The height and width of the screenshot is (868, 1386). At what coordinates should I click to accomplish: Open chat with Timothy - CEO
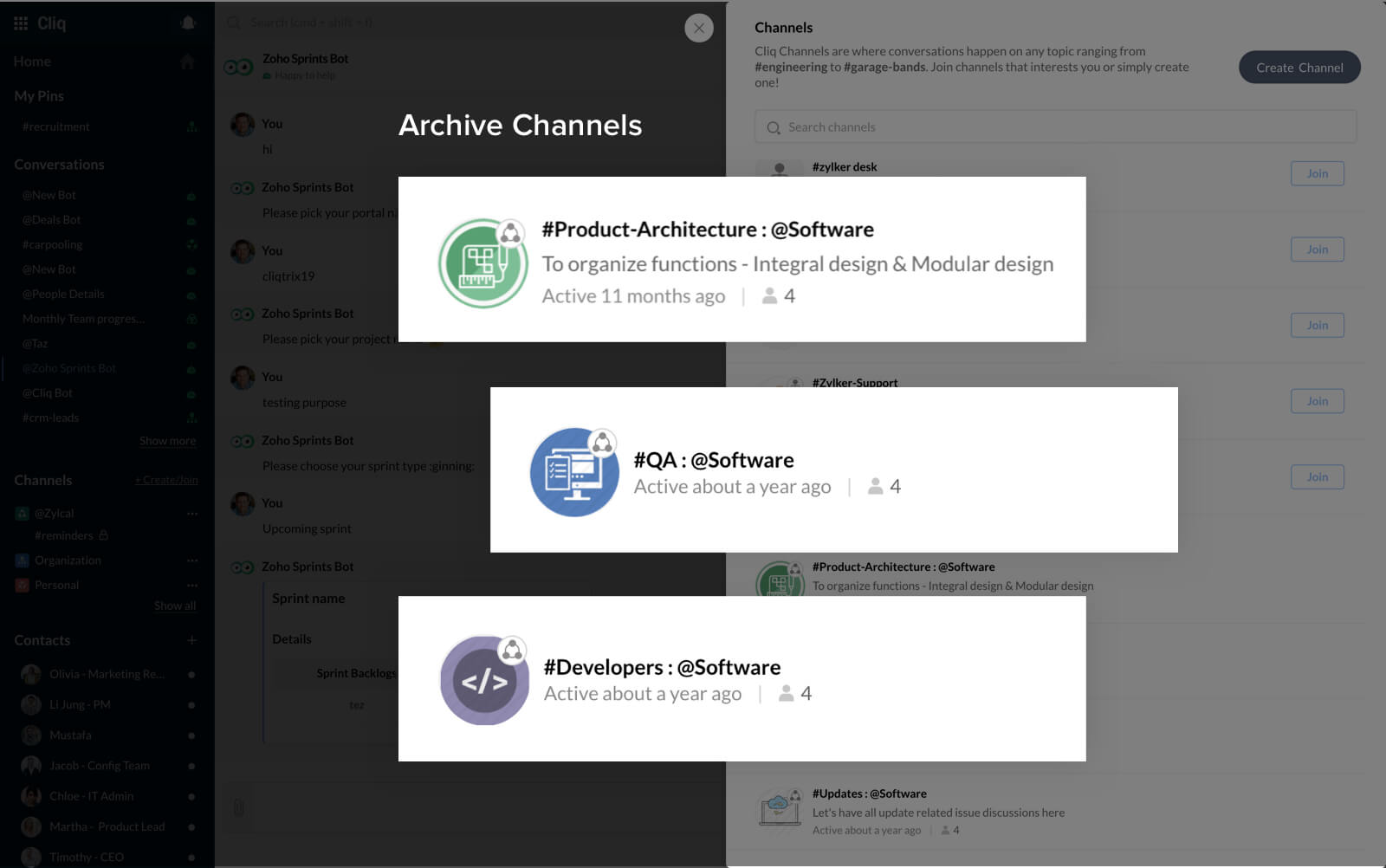(87, 857)
